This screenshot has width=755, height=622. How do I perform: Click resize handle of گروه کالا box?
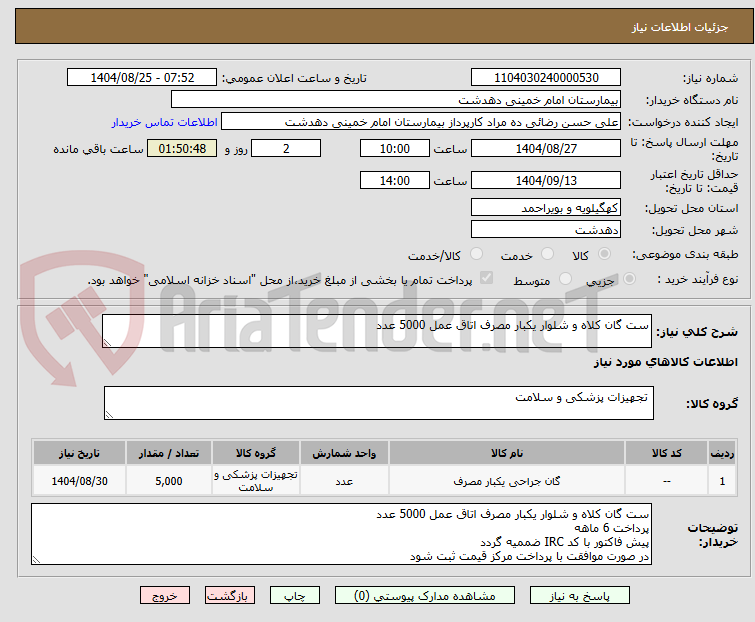click(109, 415)
